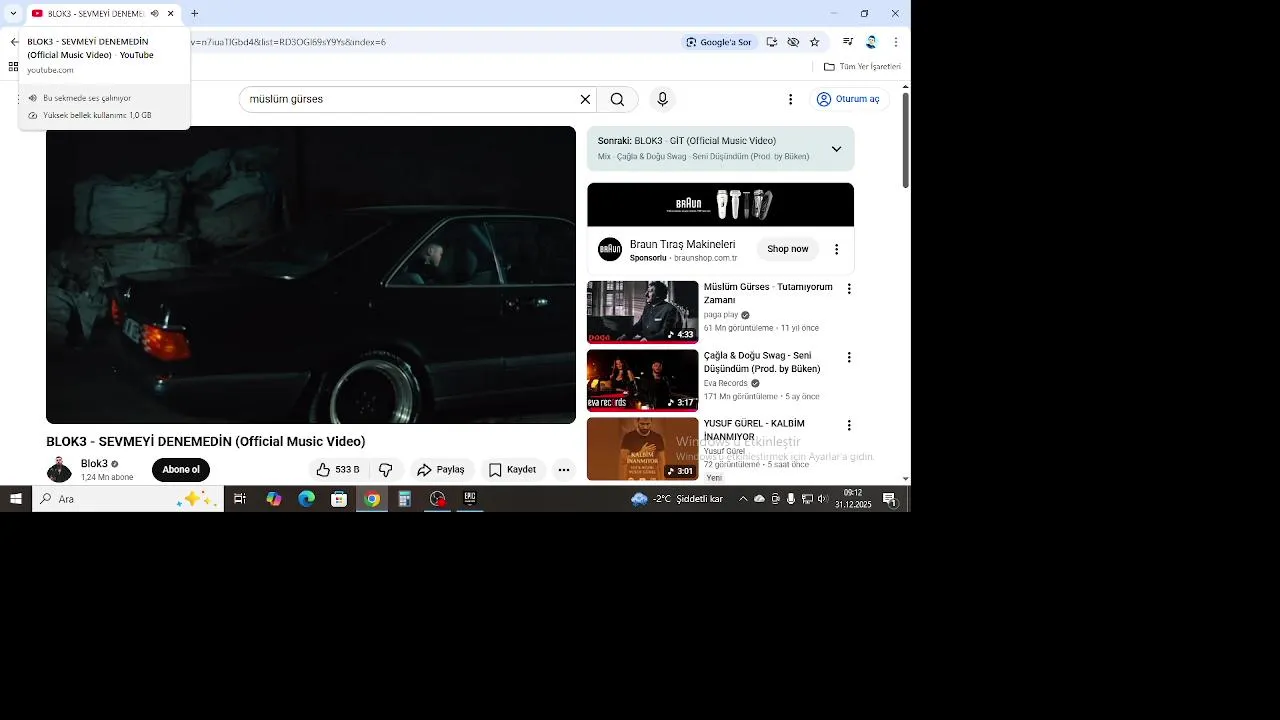Click the Oturum aç sign-in button

(x=848, y=99)
